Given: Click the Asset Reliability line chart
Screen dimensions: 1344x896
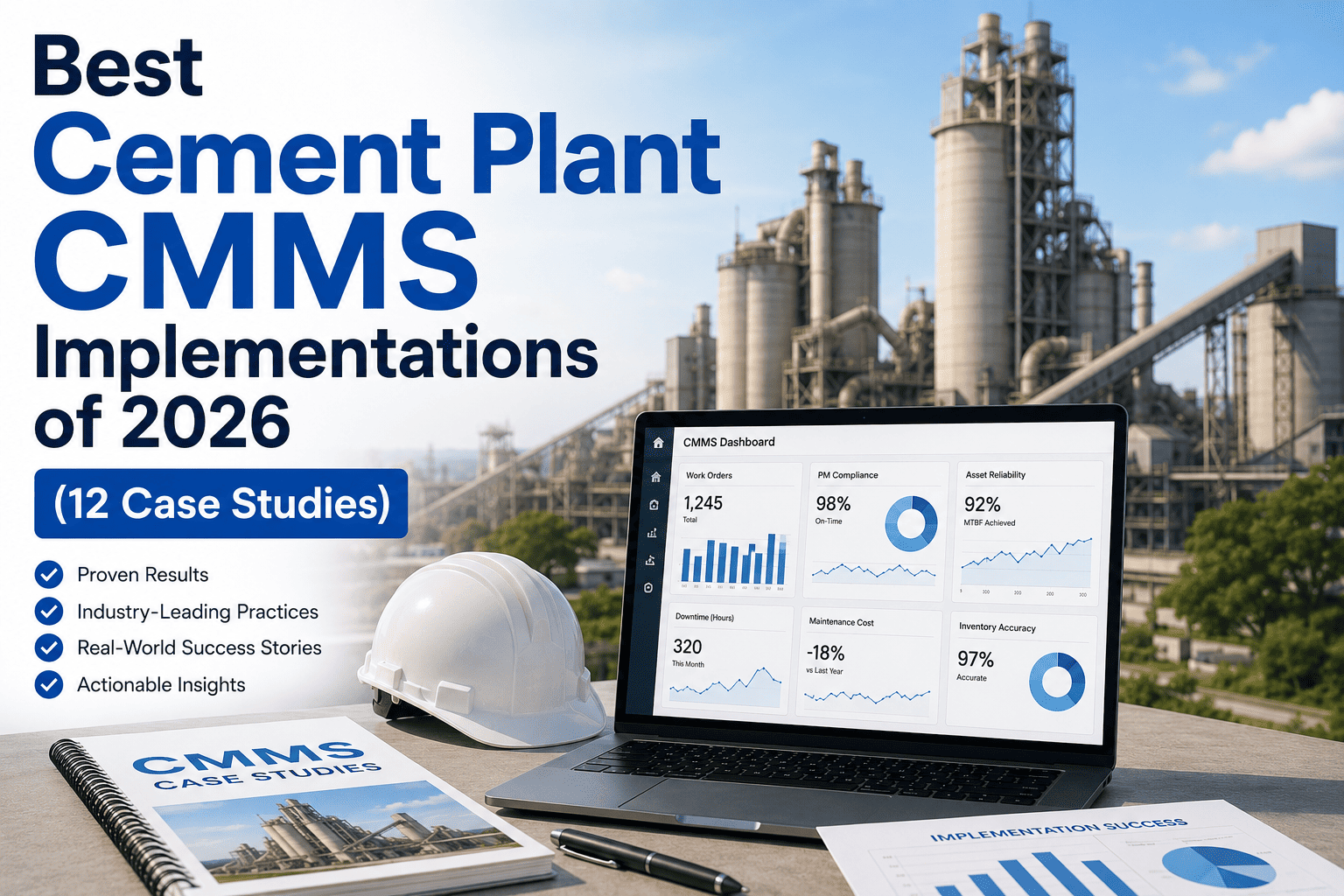Looking at the screenshot, I should (1026, 563).
